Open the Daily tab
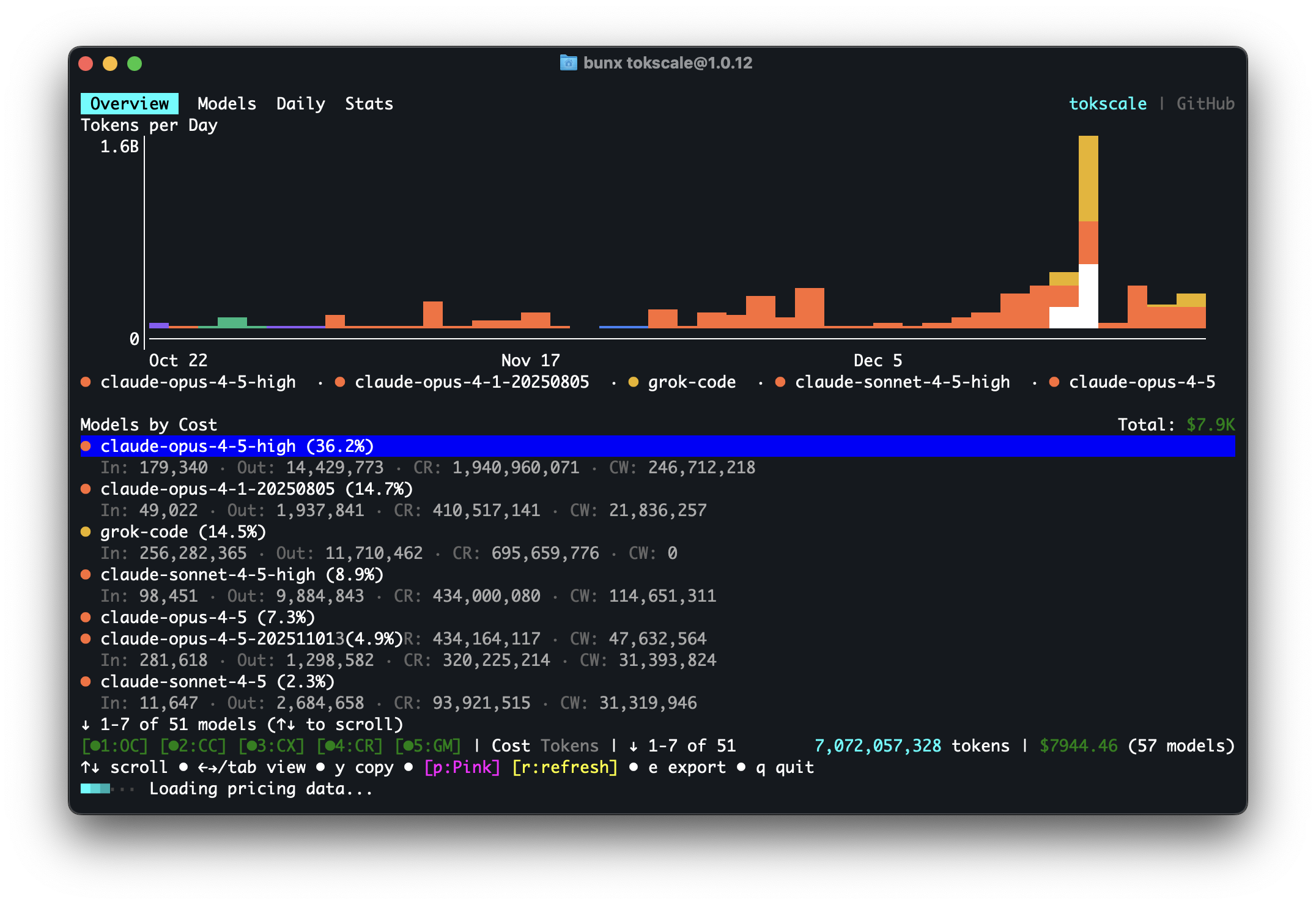1316x905 pixels. [300, 104]
